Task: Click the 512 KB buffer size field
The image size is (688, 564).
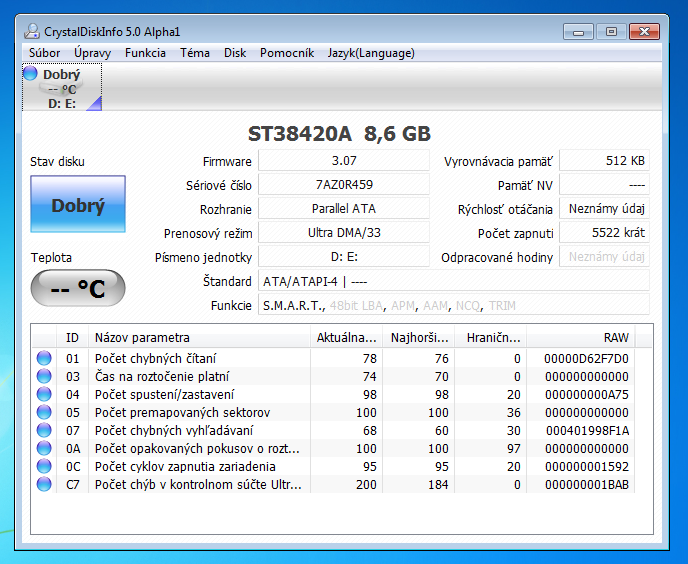Action: 604,161
